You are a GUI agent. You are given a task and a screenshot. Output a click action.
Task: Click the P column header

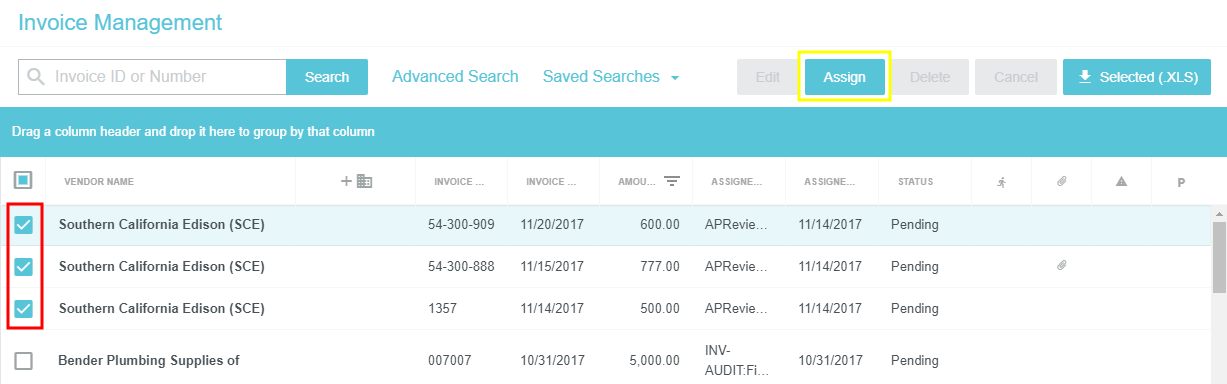(x=1181, y=182)
